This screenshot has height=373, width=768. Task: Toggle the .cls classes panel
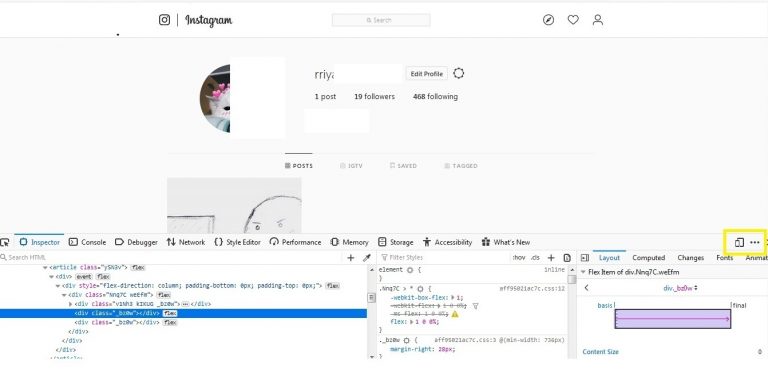pyautogui.click(x=535, y=257)
